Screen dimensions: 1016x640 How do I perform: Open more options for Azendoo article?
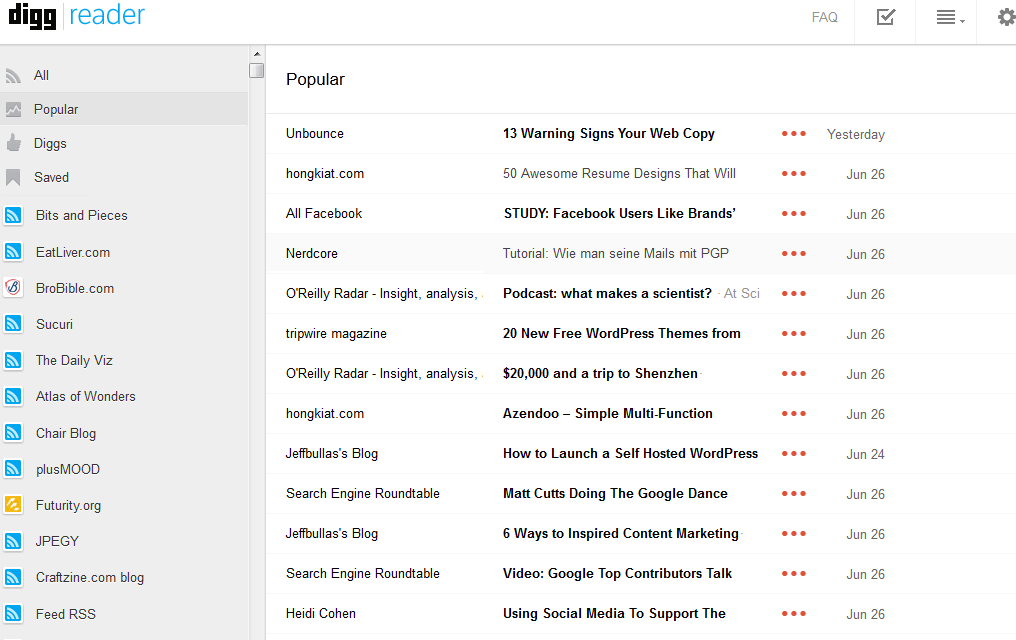(x=794, y=414)
